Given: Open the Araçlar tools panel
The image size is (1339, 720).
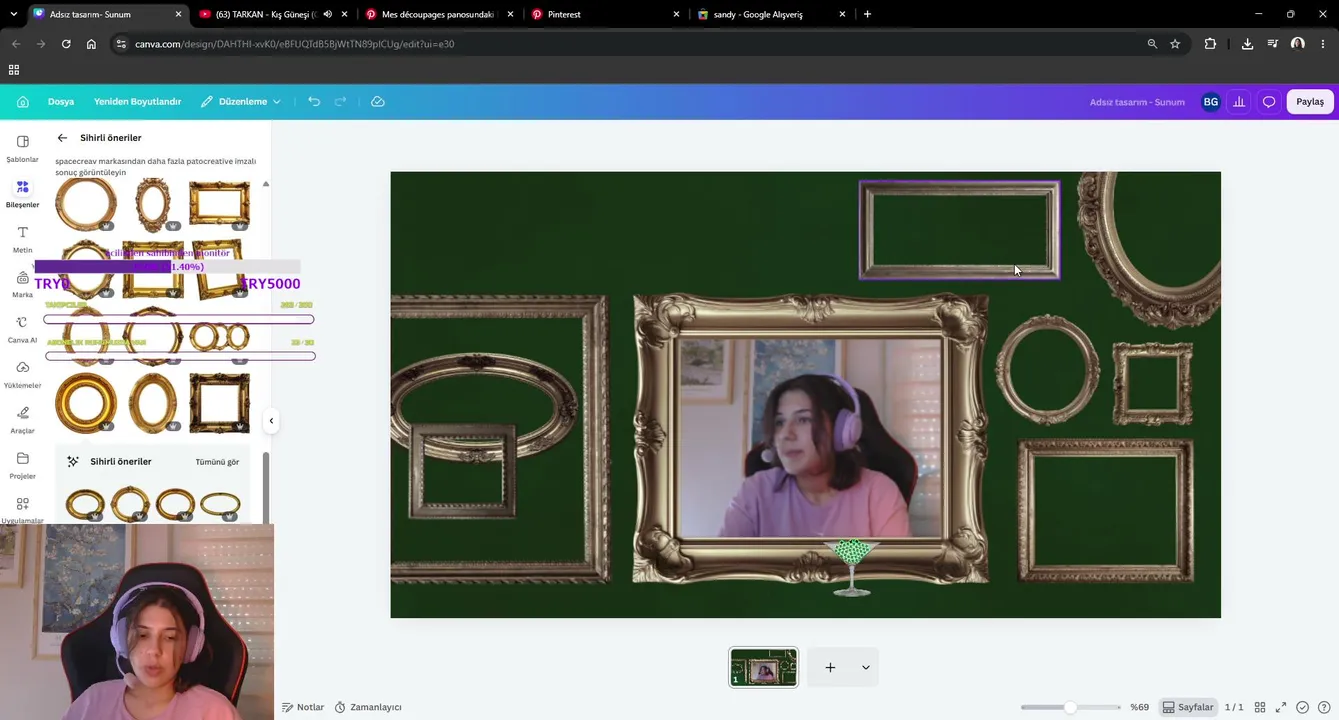Looking at the screenshot, I should click(x=22, y=420).
